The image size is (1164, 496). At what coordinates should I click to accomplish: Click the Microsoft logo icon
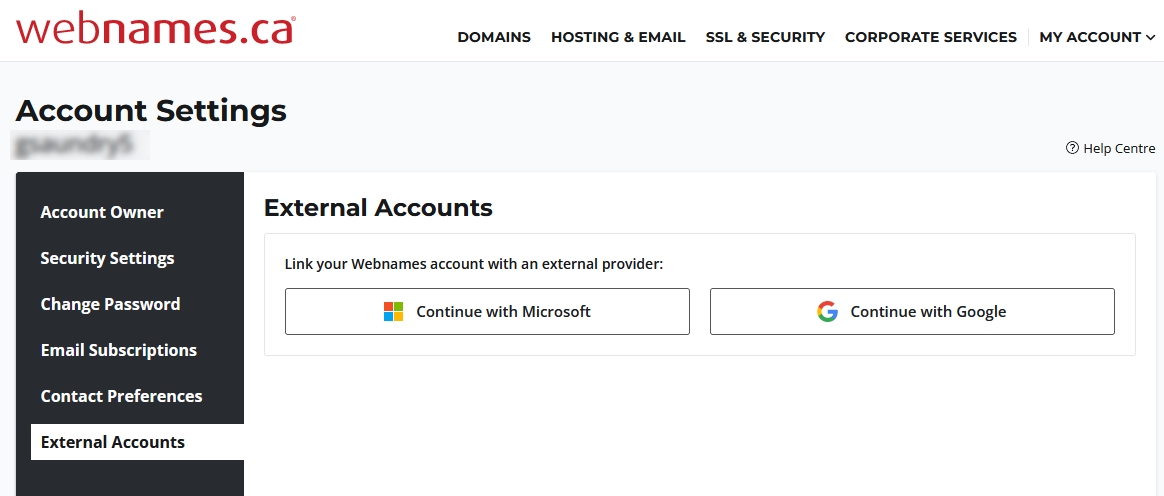tap(393, 312)
